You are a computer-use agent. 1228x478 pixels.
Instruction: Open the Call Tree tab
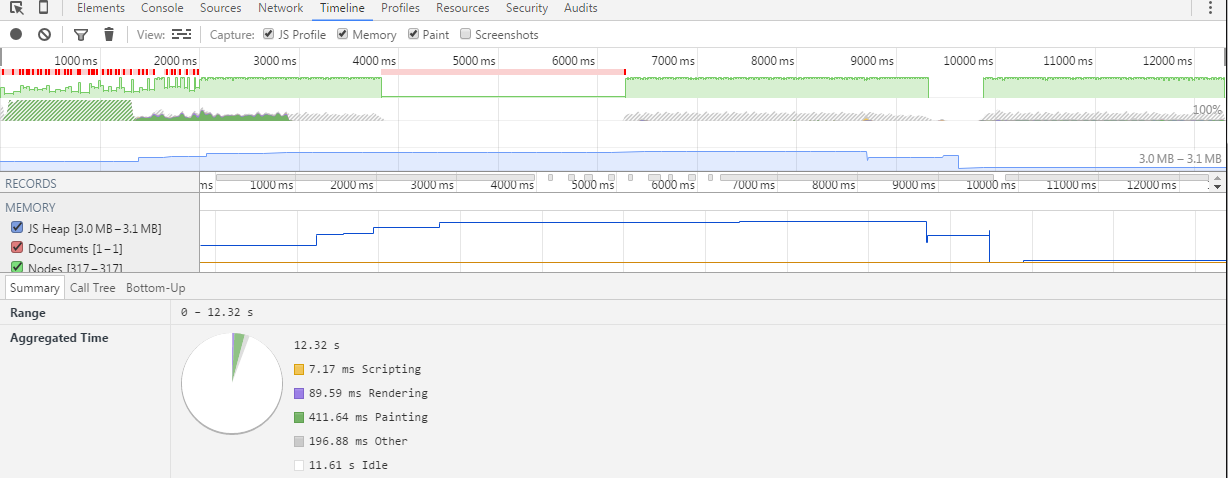pyautogui.click(x=92, y=288)
